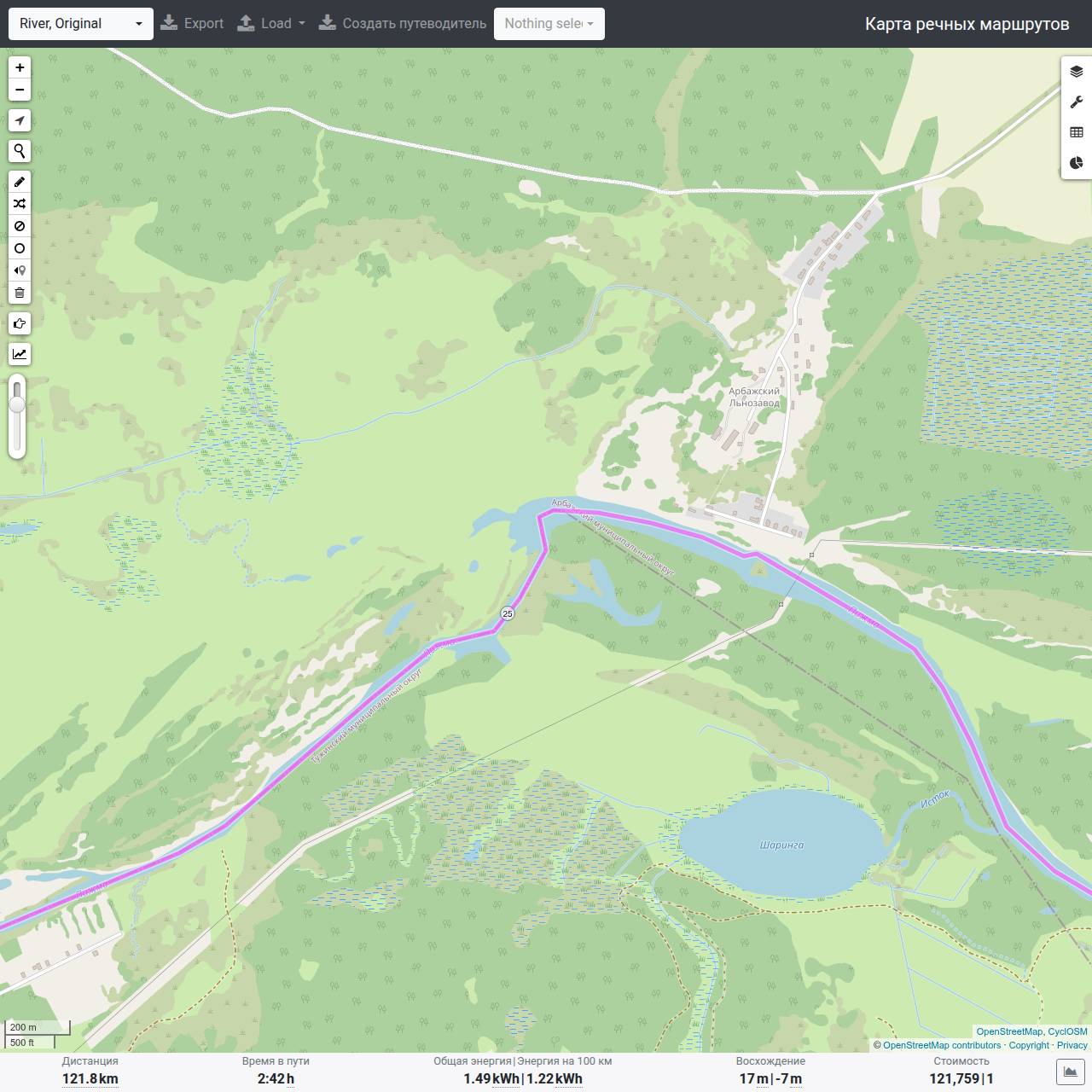The height and width of the screenshot is (1092, 1092).
Task: Click the shuffle routing icon
Action: coord(20,204)
